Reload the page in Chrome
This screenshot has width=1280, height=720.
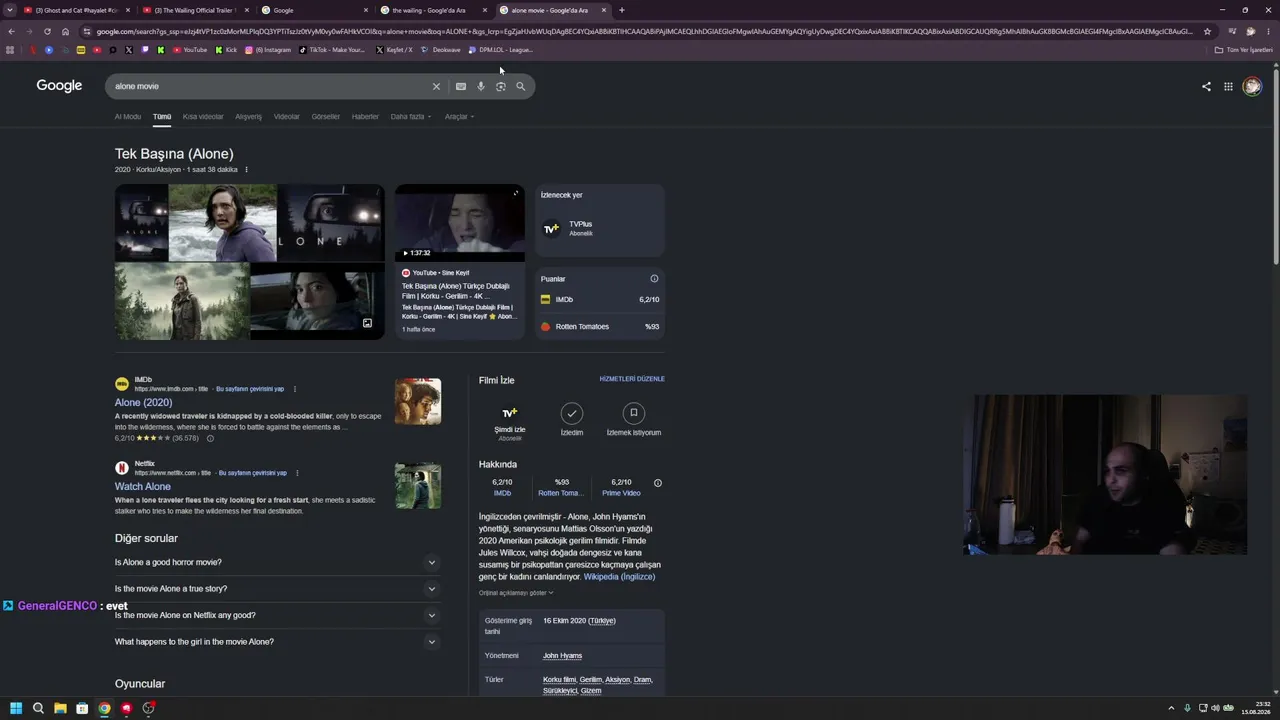47,31
